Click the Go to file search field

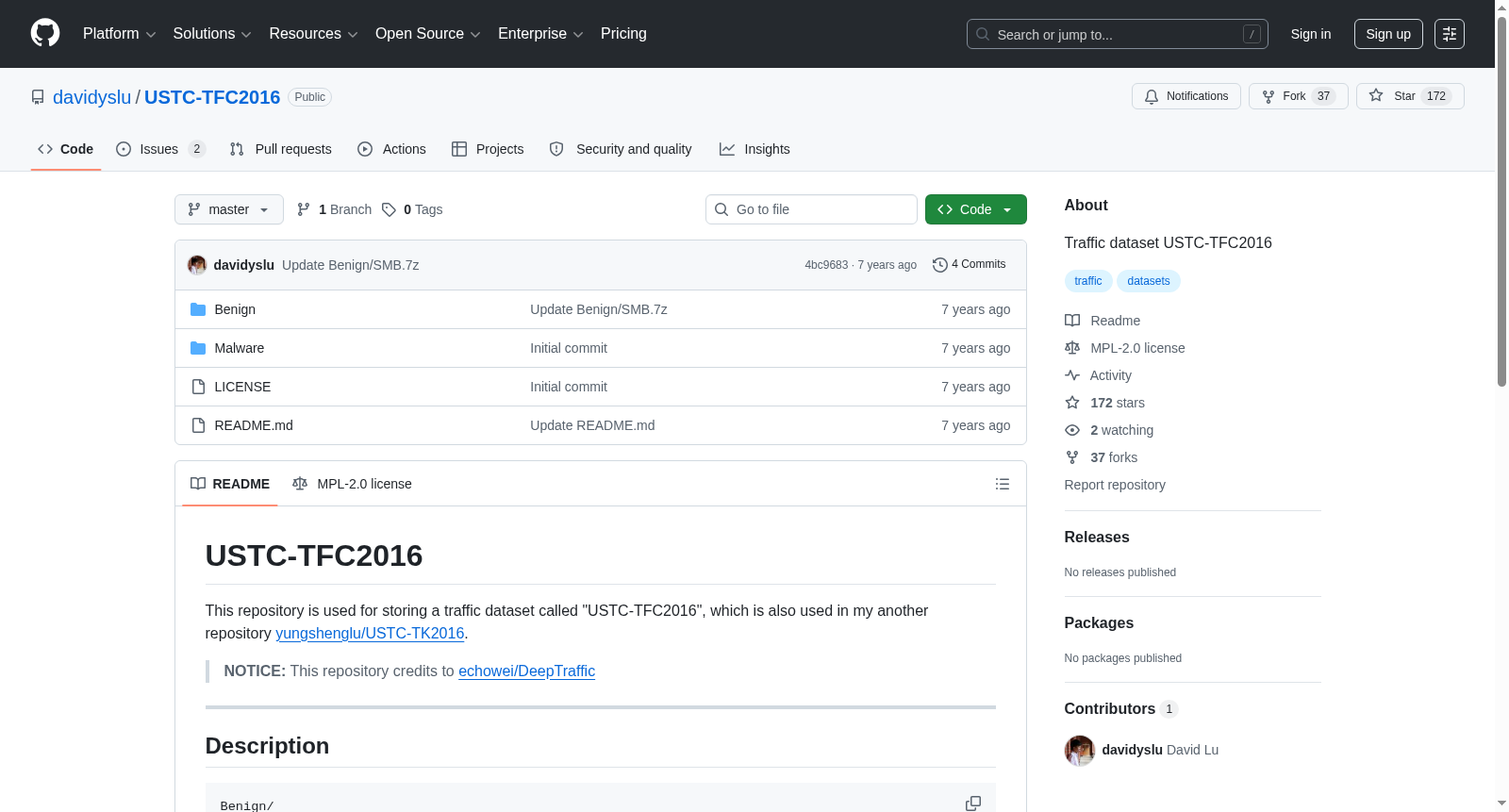pos(811,209)
